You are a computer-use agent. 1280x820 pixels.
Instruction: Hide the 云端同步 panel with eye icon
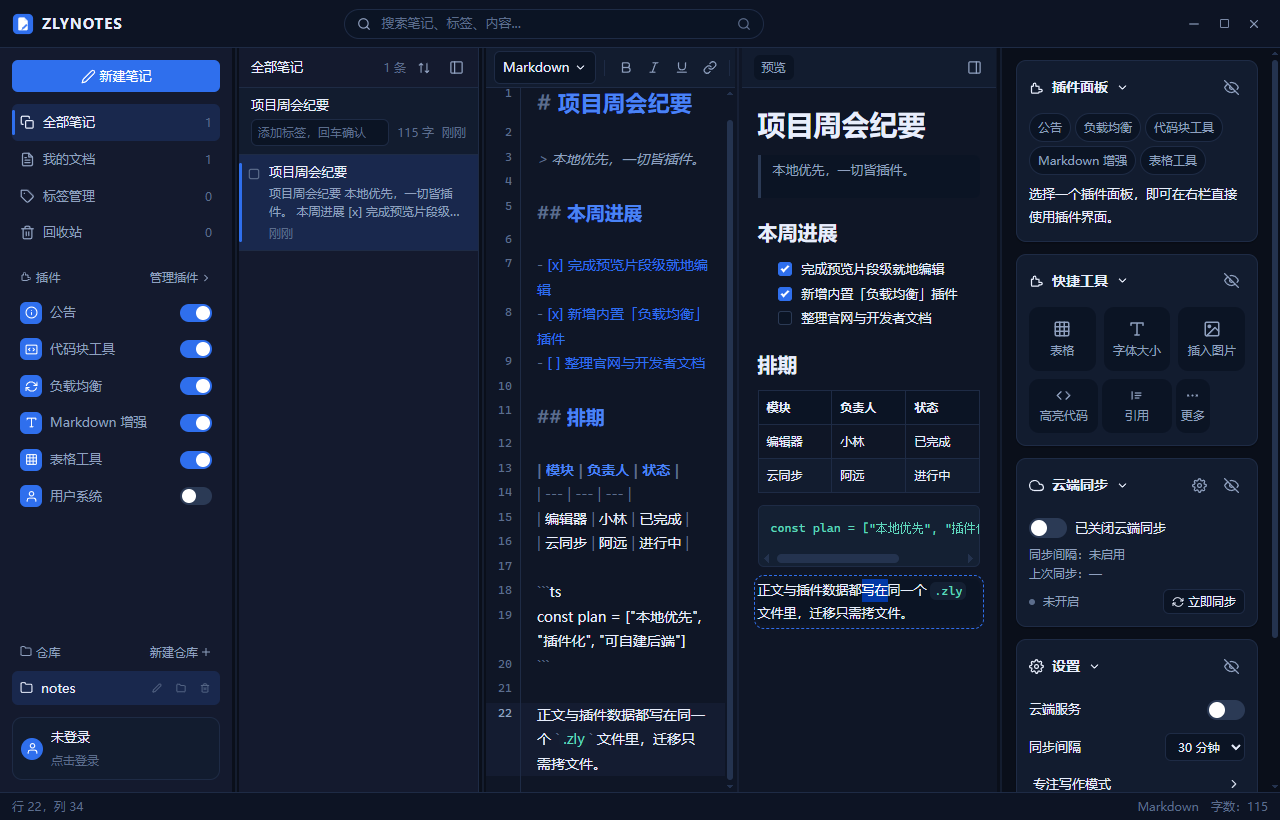1232,485
